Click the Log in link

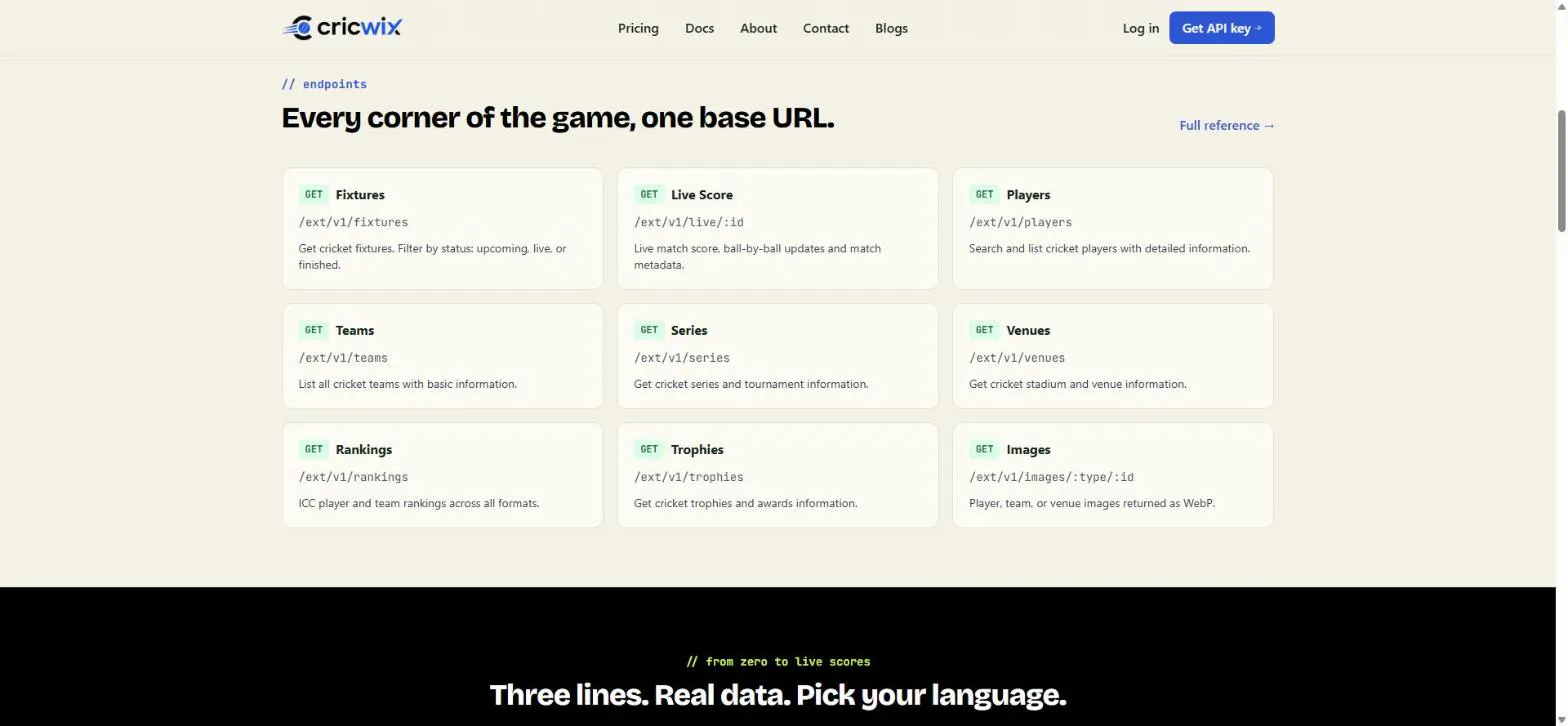(x=1140, y=28)
